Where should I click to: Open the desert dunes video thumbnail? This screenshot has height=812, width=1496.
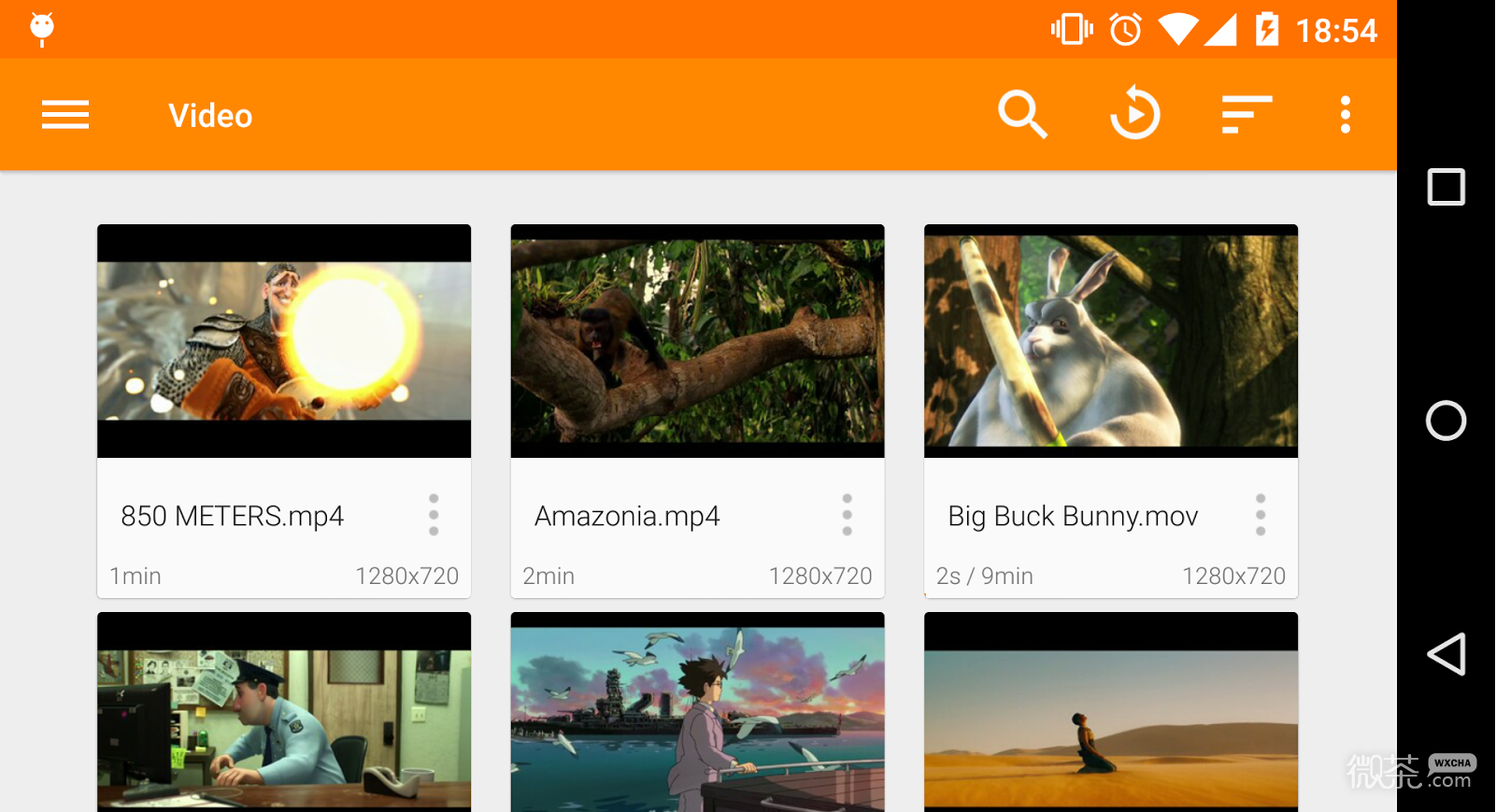point(1111,715)
